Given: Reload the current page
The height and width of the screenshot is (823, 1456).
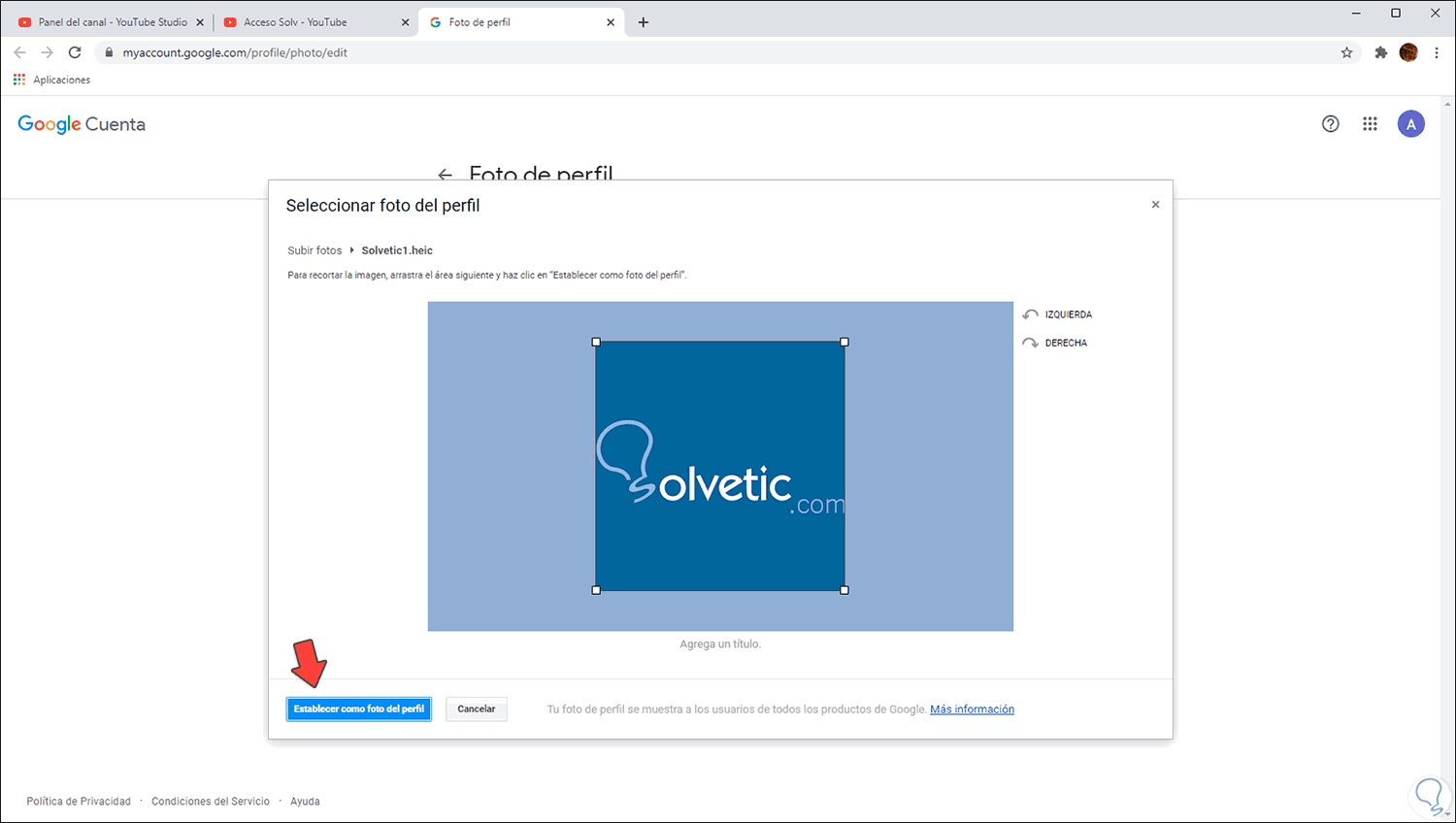Looking at the screenshot, I should pyautogui.click(x=75, y=52).
